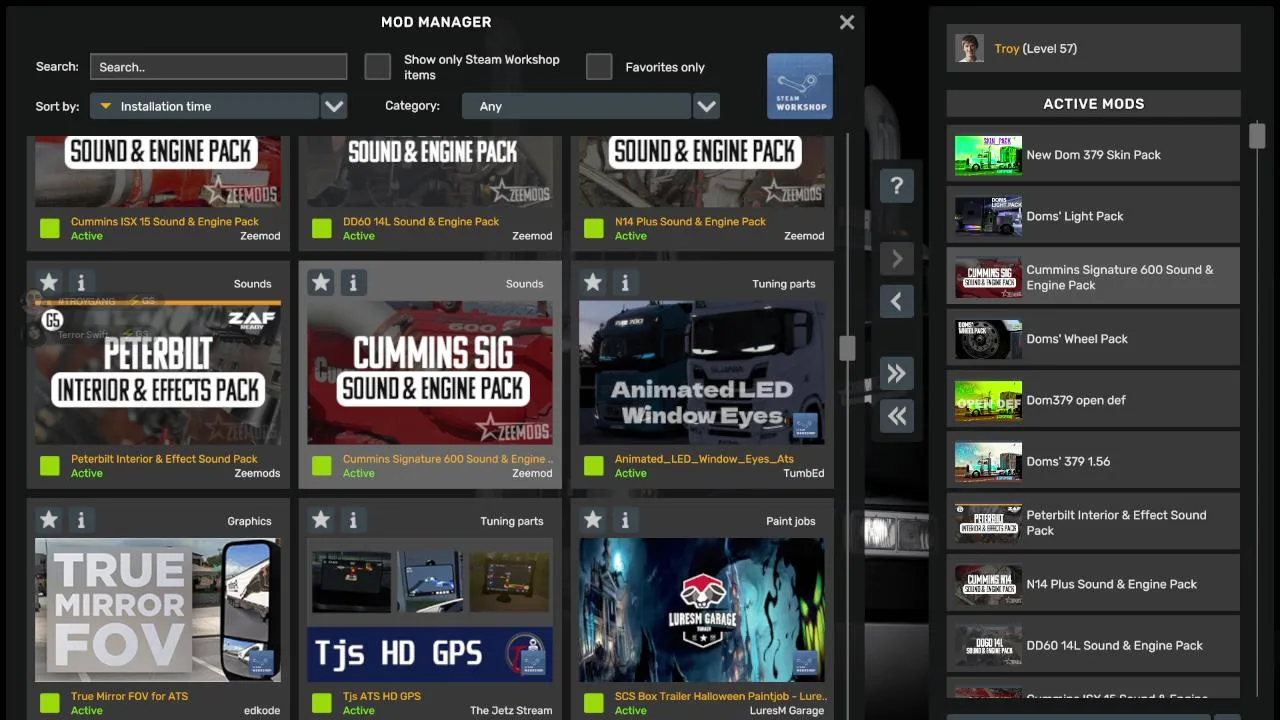The image size is (1280, 720).
Task: Select Peterbilt Interior & Effect in active mods
Action: 1093,523
